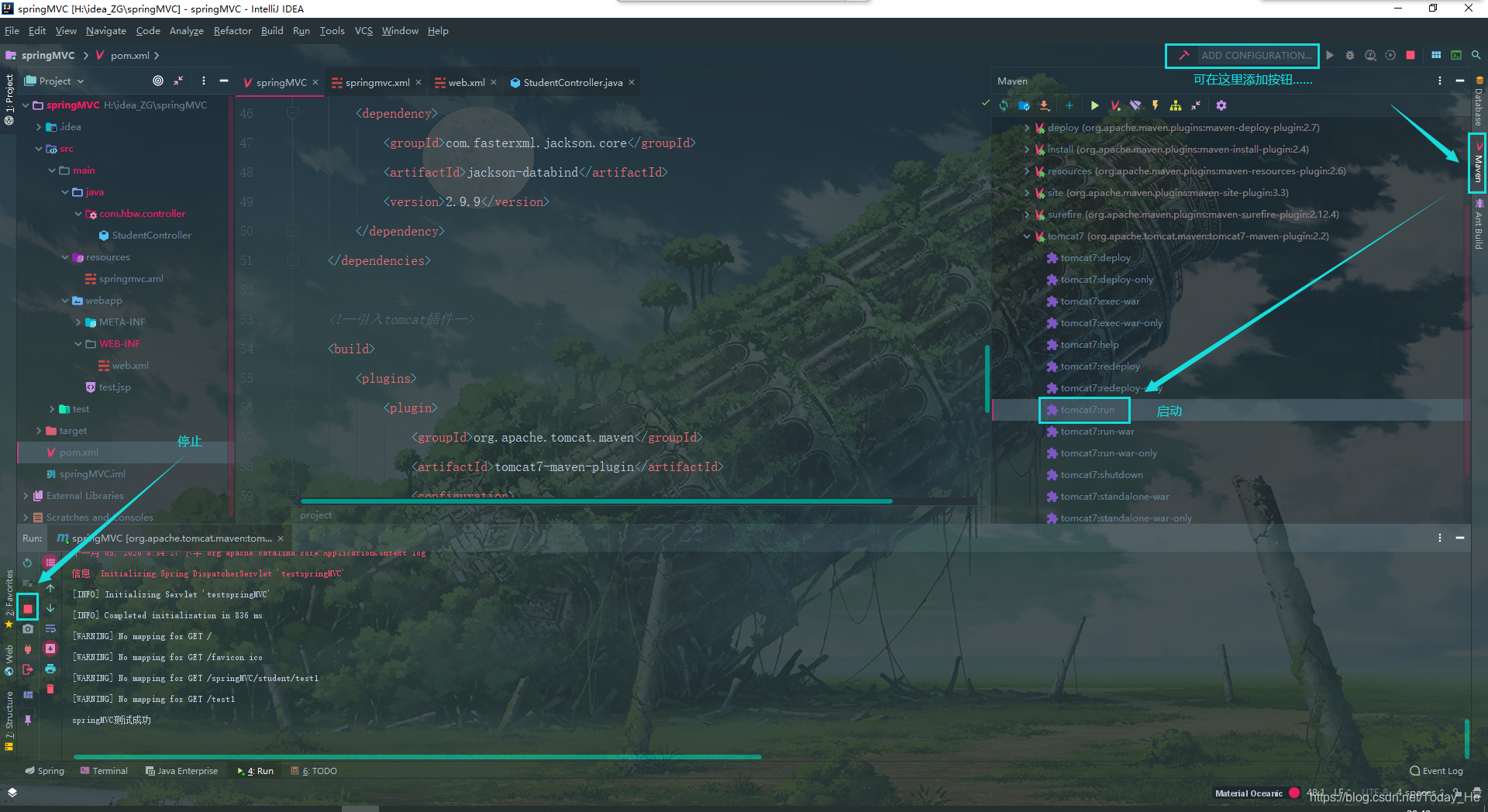Open the Terminal tool window
Screen dimensions: 1488x812
pyautogui.click(x=104, y=771)
